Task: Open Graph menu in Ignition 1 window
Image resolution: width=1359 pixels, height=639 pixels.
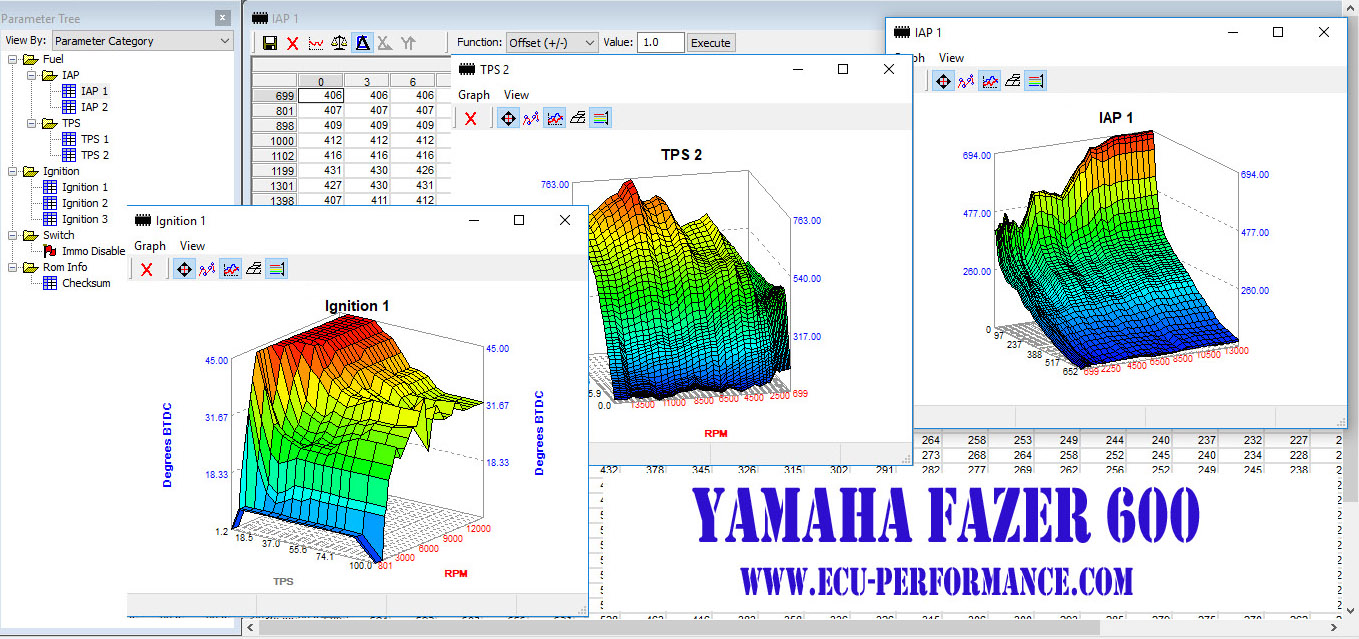Action: 150,246
